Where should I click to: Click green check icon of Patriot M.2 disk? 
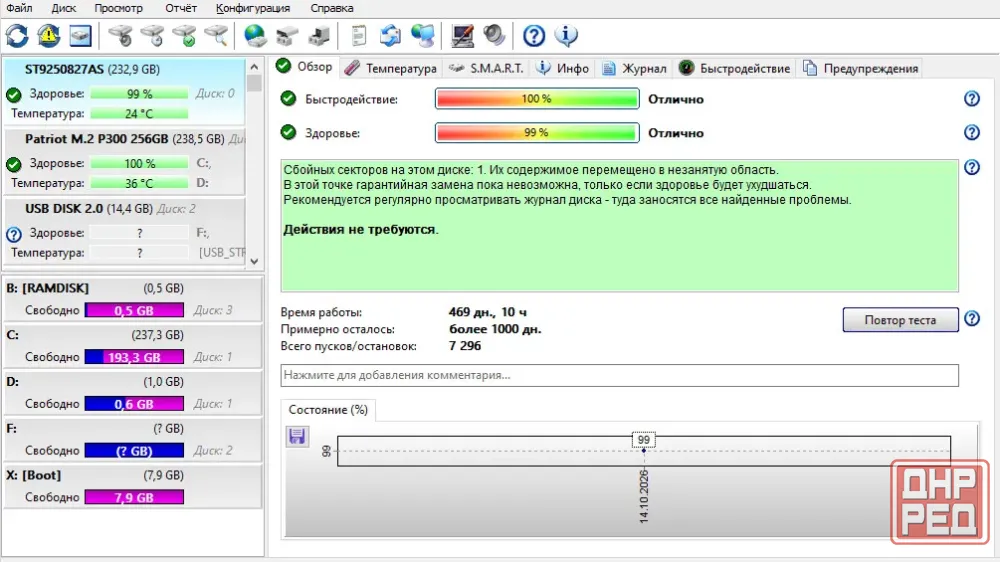(13, 165)
